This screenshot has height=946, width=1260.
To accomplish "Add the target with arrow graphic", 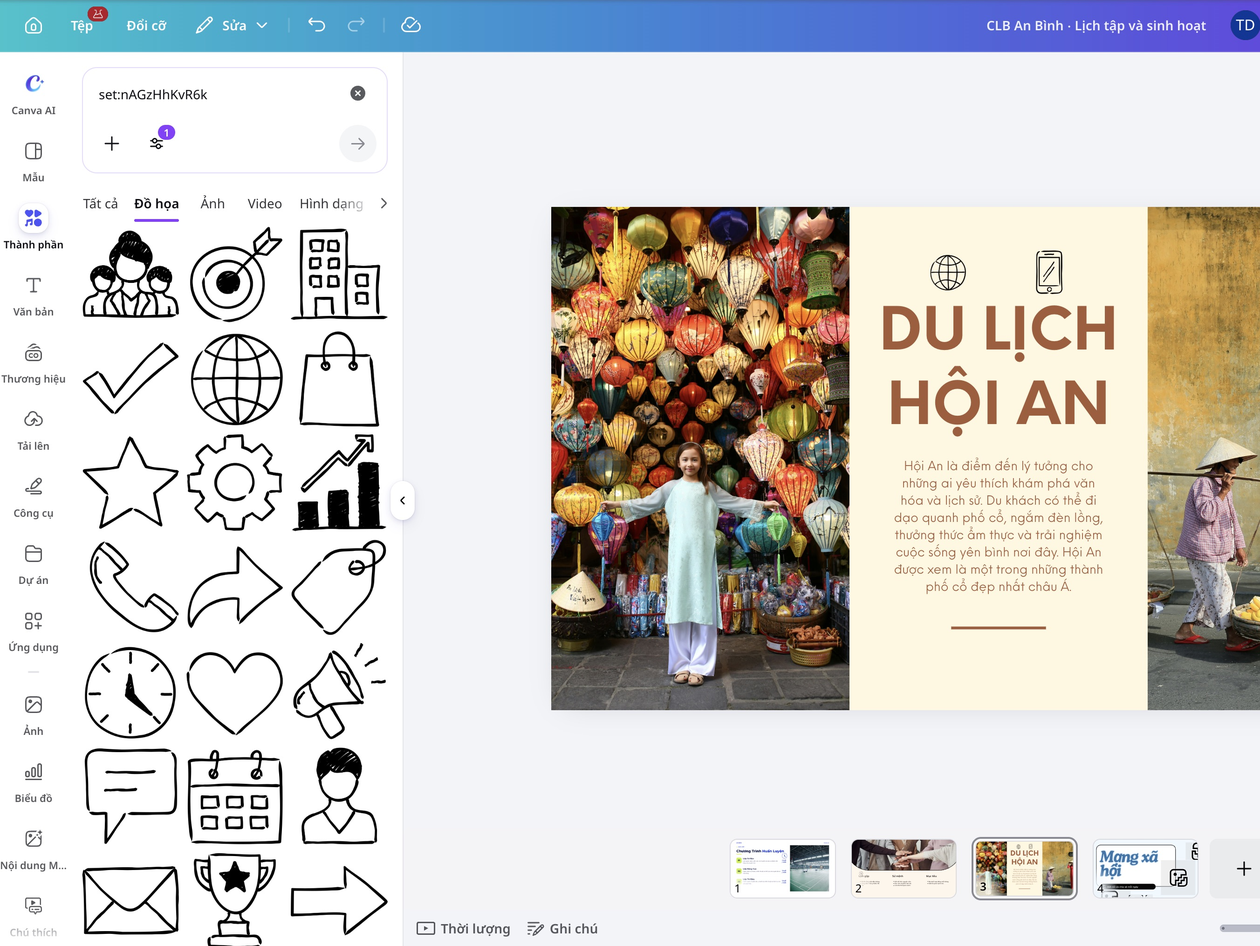I will tap(237, 274).
